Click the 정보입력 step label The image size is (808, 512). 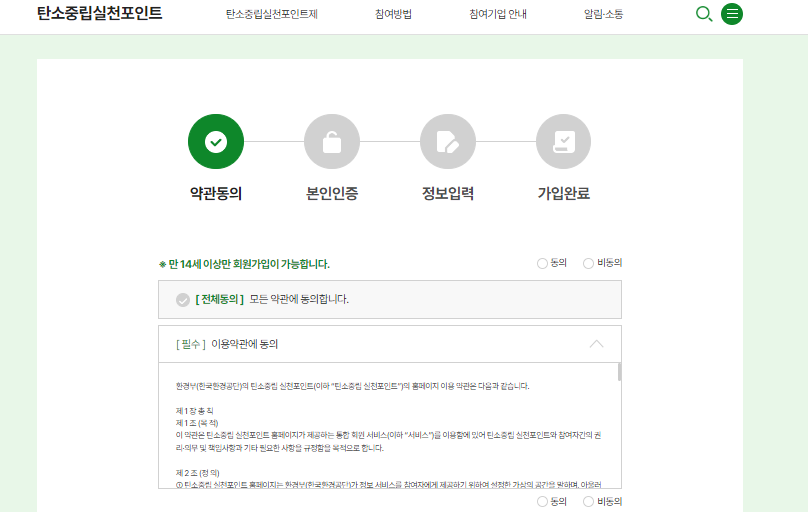coord(448,194)
